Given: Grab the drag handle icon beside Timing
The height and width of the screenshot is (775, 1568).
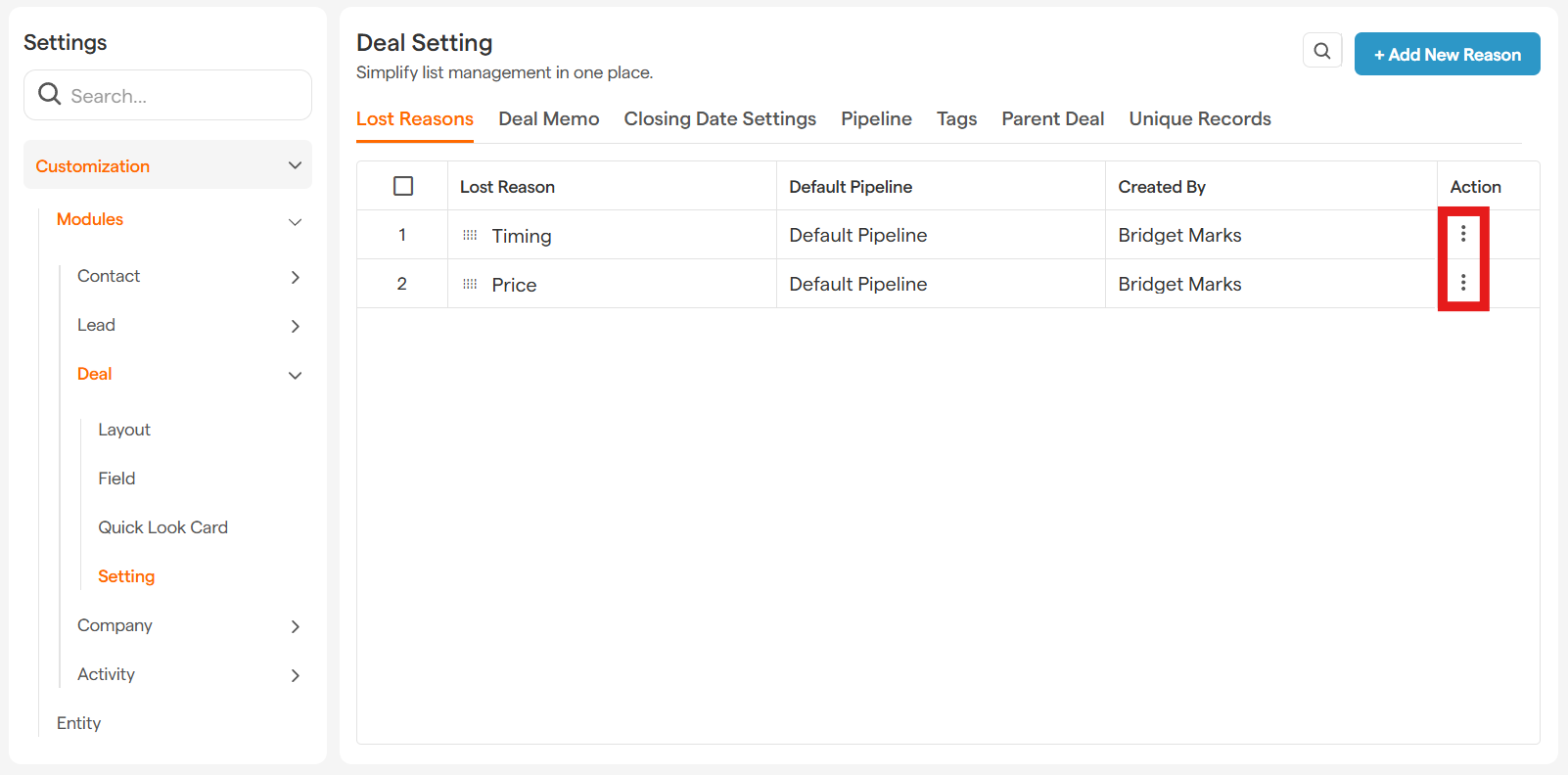Looking at the screenshot, I should [470, 235].
